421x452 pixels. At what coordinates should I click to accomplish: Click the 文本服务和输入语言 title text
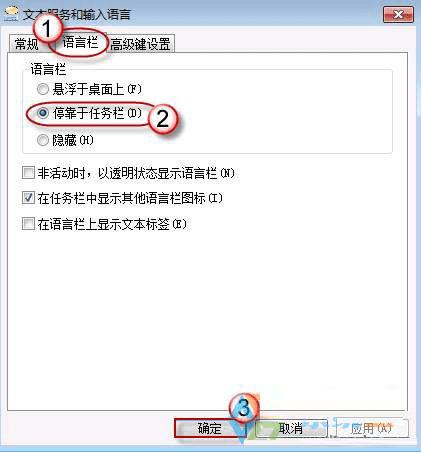(77, 15)
